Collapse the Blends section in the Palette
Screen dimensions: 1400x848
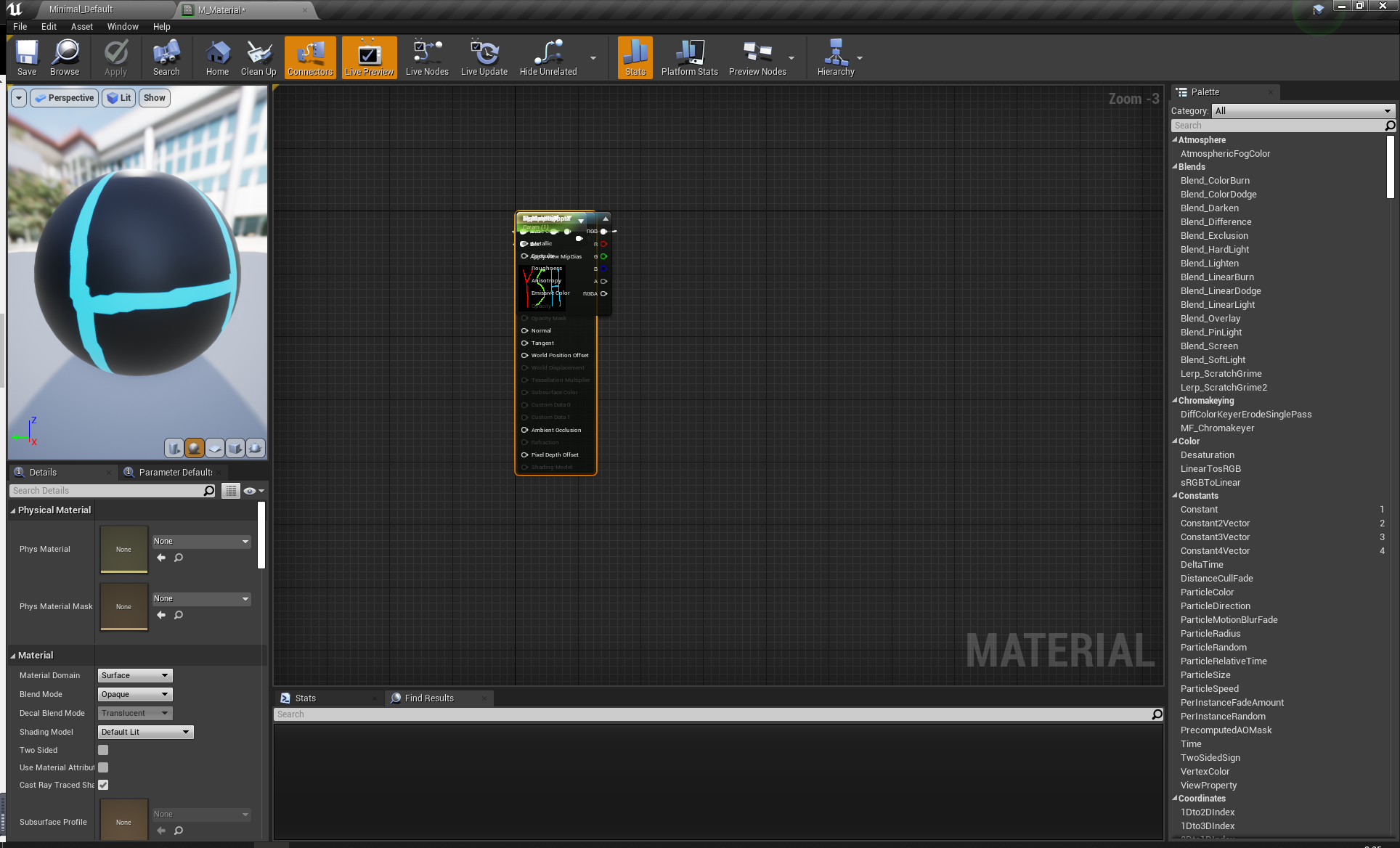point(1176,166)
